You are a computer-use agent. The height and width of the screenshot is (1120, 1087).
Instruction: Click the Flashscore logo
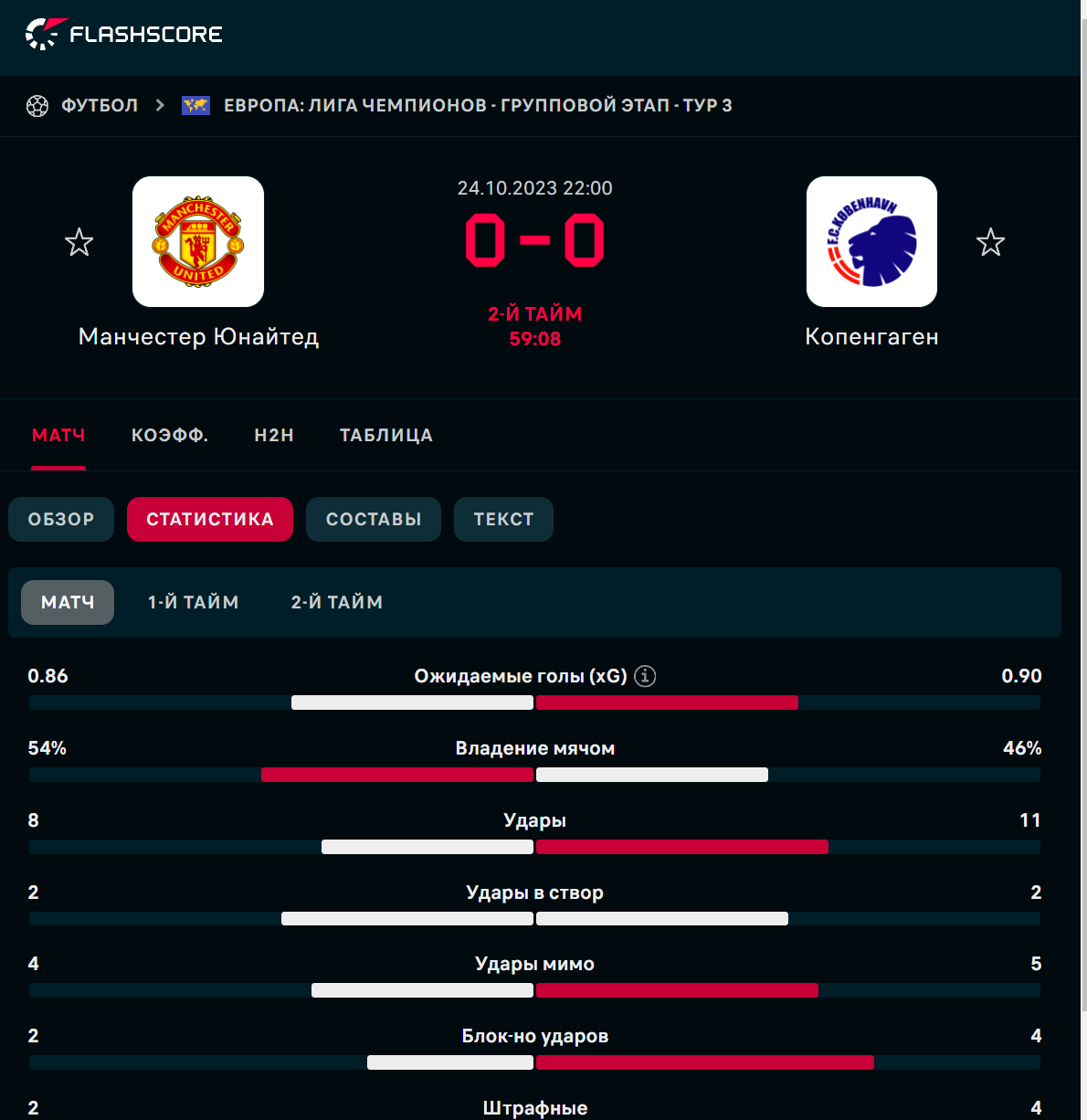tap(124, 35)
